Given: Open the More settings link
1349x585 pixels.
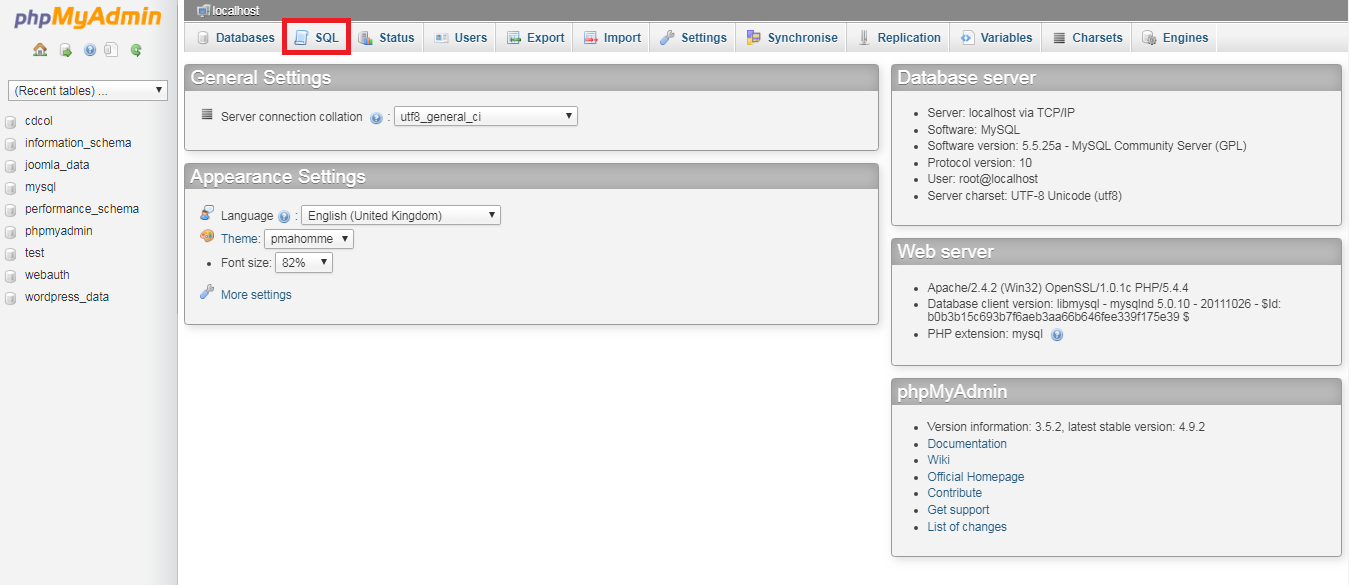Looking at the screenshot, I should (x=256, y=295).
